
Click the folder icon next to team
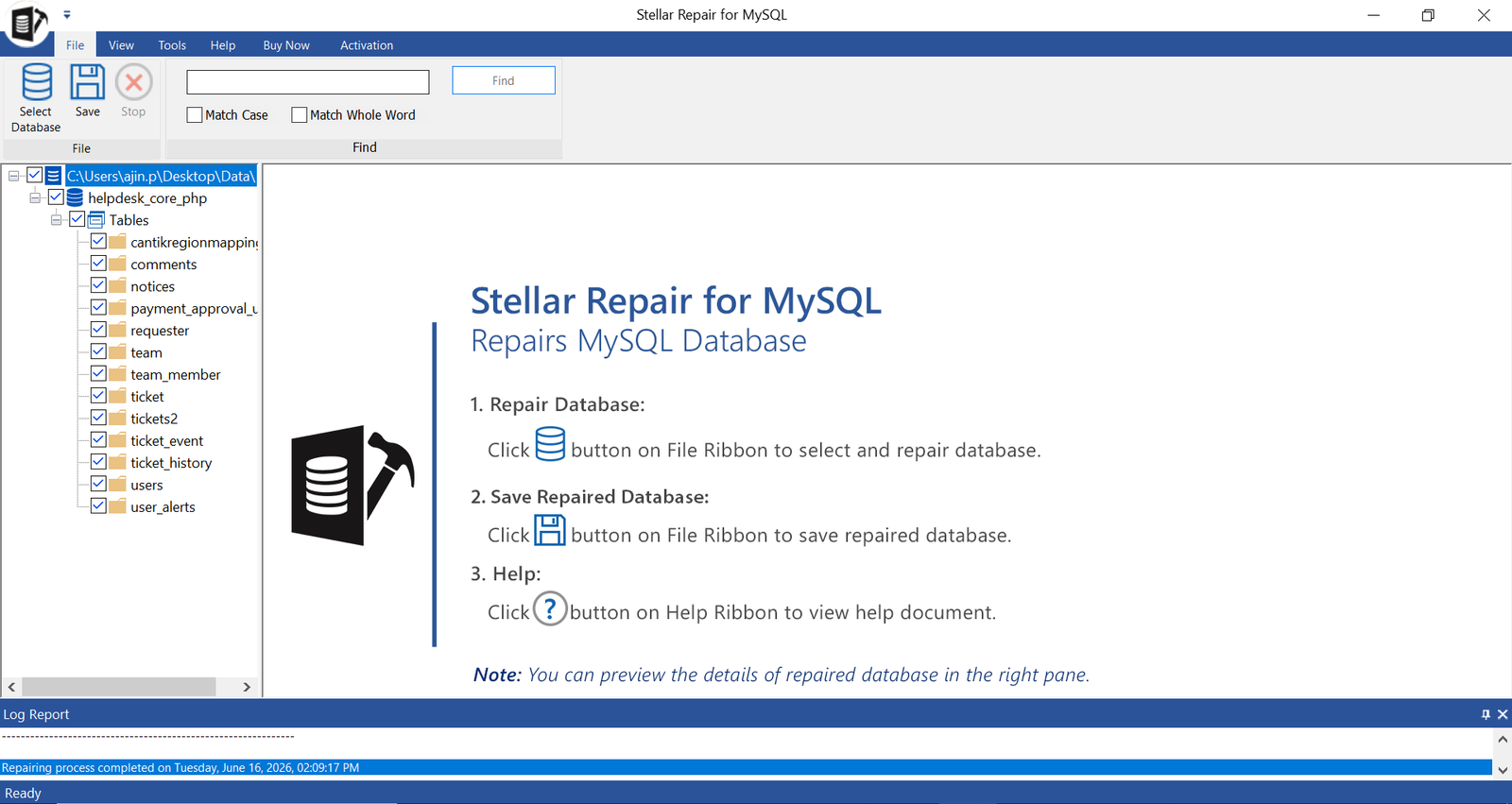coord(117,352)
